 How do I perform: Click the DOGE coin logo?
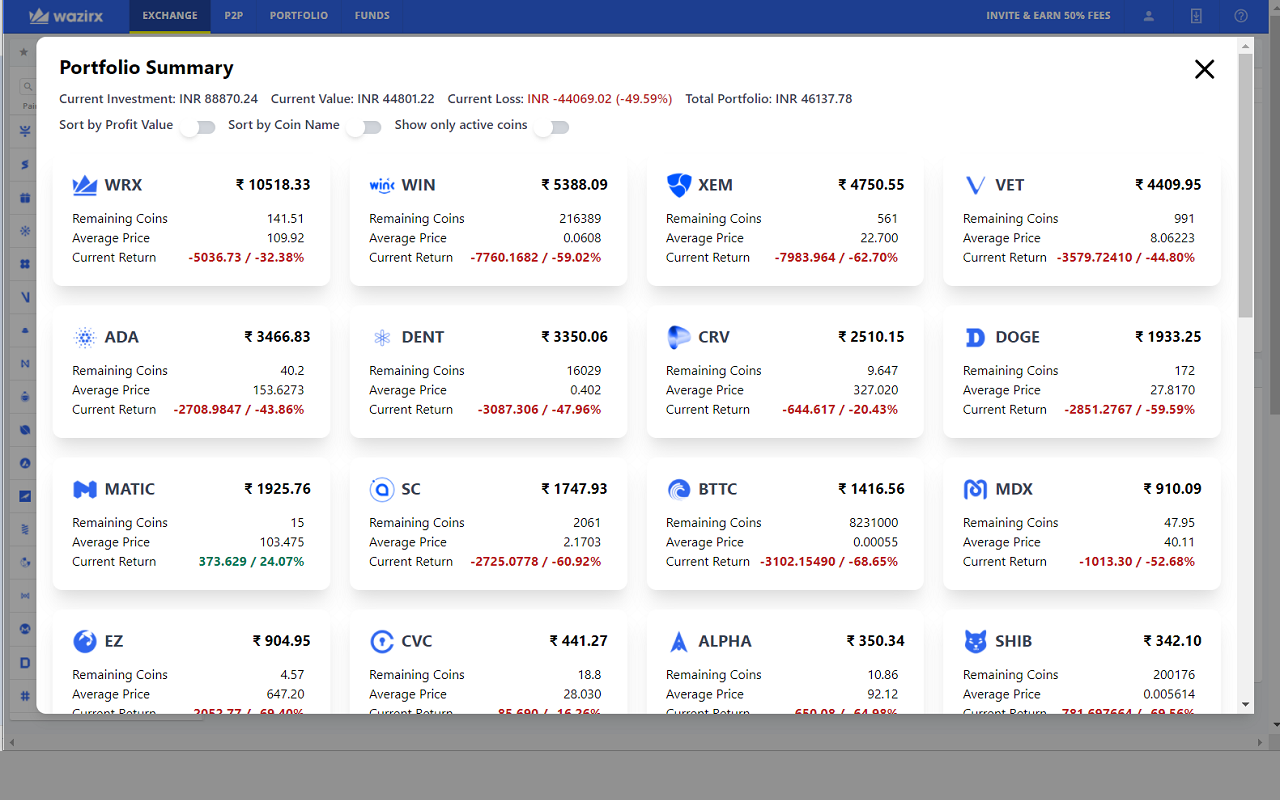975,337
